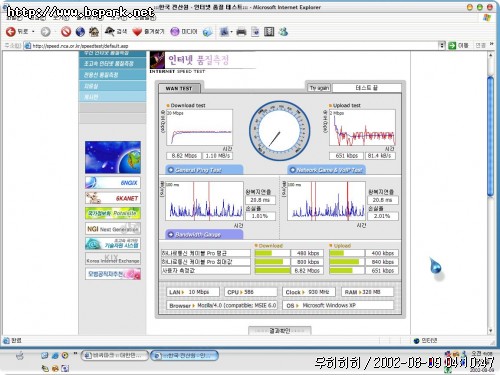Viewport: 500px width, 375px height.
Task: Click the Mail toolbar icon
Action: tap(224, 32)
